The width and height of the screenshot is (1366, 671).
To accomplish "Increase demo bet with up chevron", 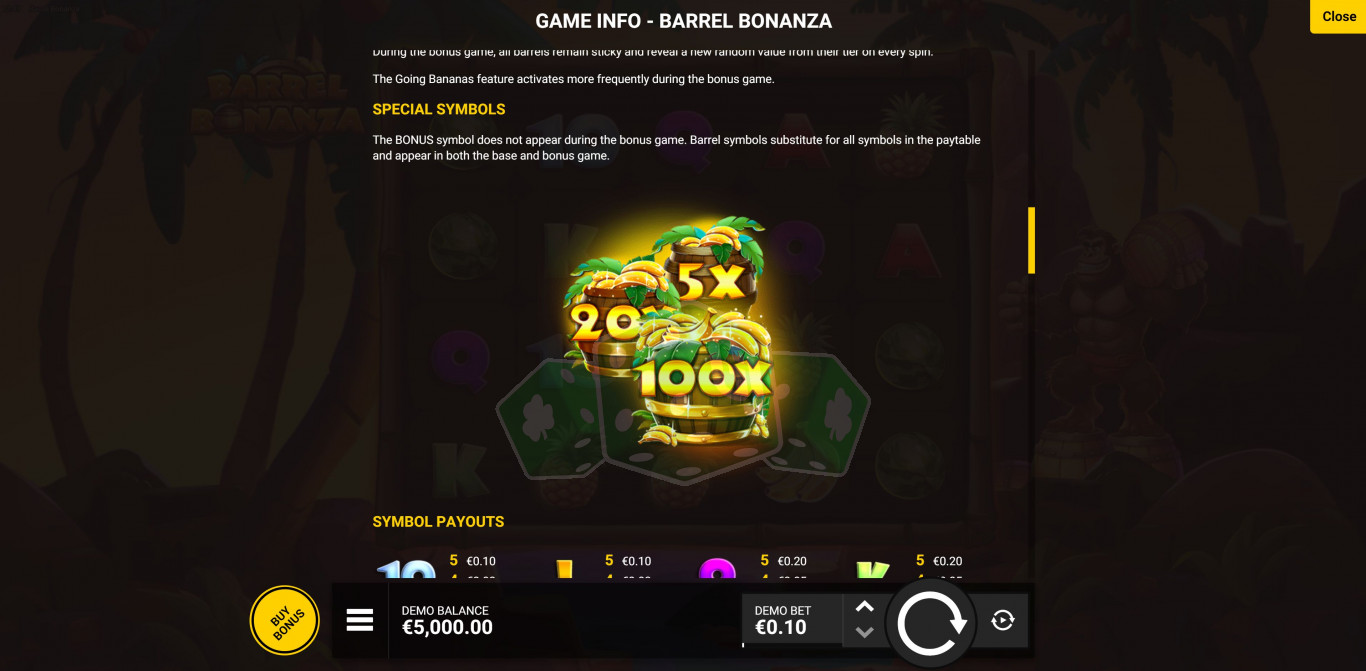I will point(865,607).
